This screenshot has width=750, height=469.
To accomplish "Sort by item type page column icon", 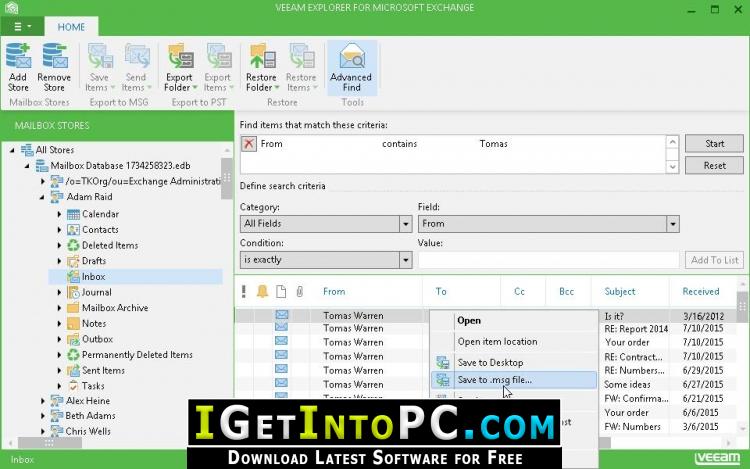I will tap(281, 291).
